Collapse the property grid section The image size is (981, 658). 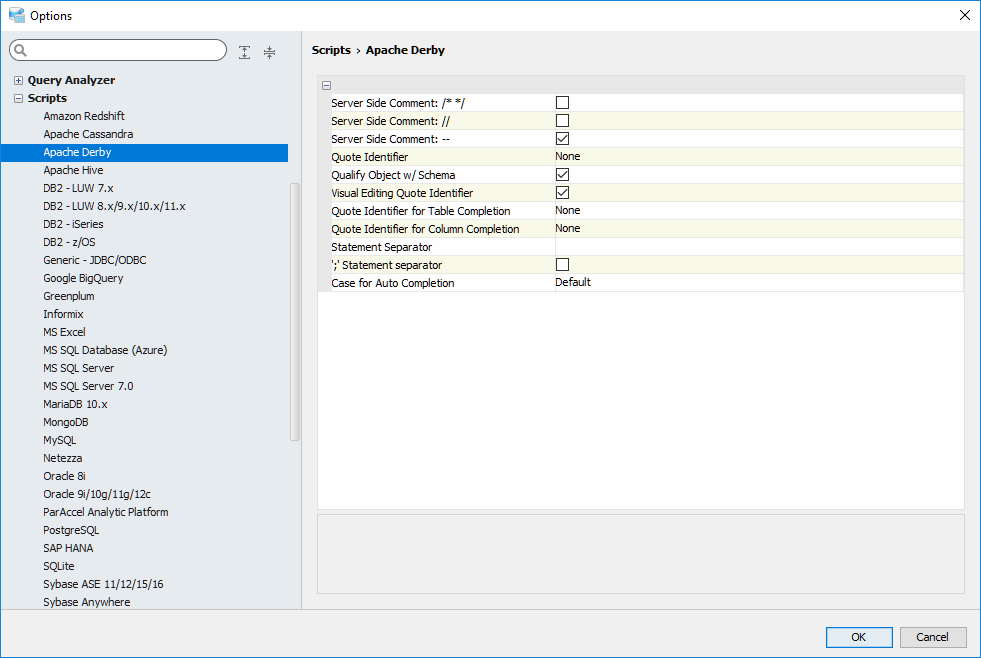[x=327, y=86]
